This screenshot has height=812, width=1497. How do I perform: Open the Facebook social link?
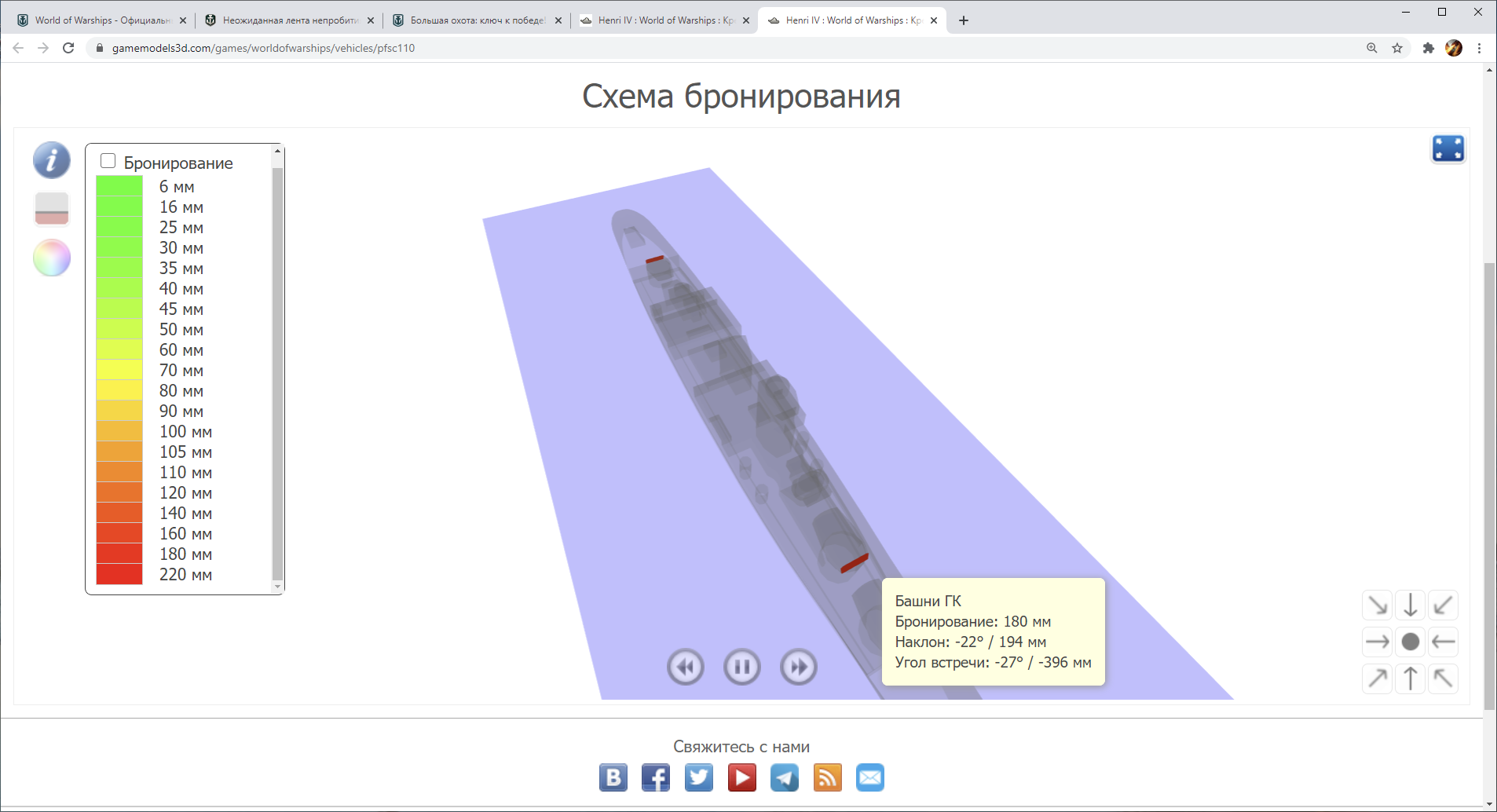(656, 777)
